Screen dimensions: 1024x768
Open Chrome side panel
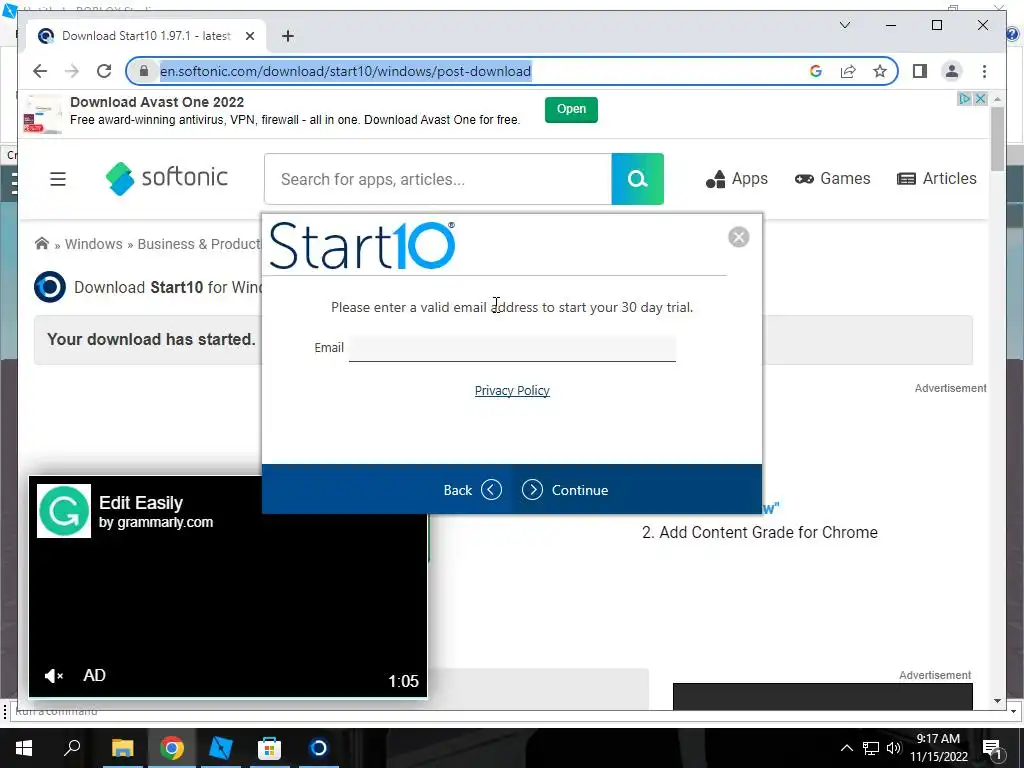(x=920, y=71)
